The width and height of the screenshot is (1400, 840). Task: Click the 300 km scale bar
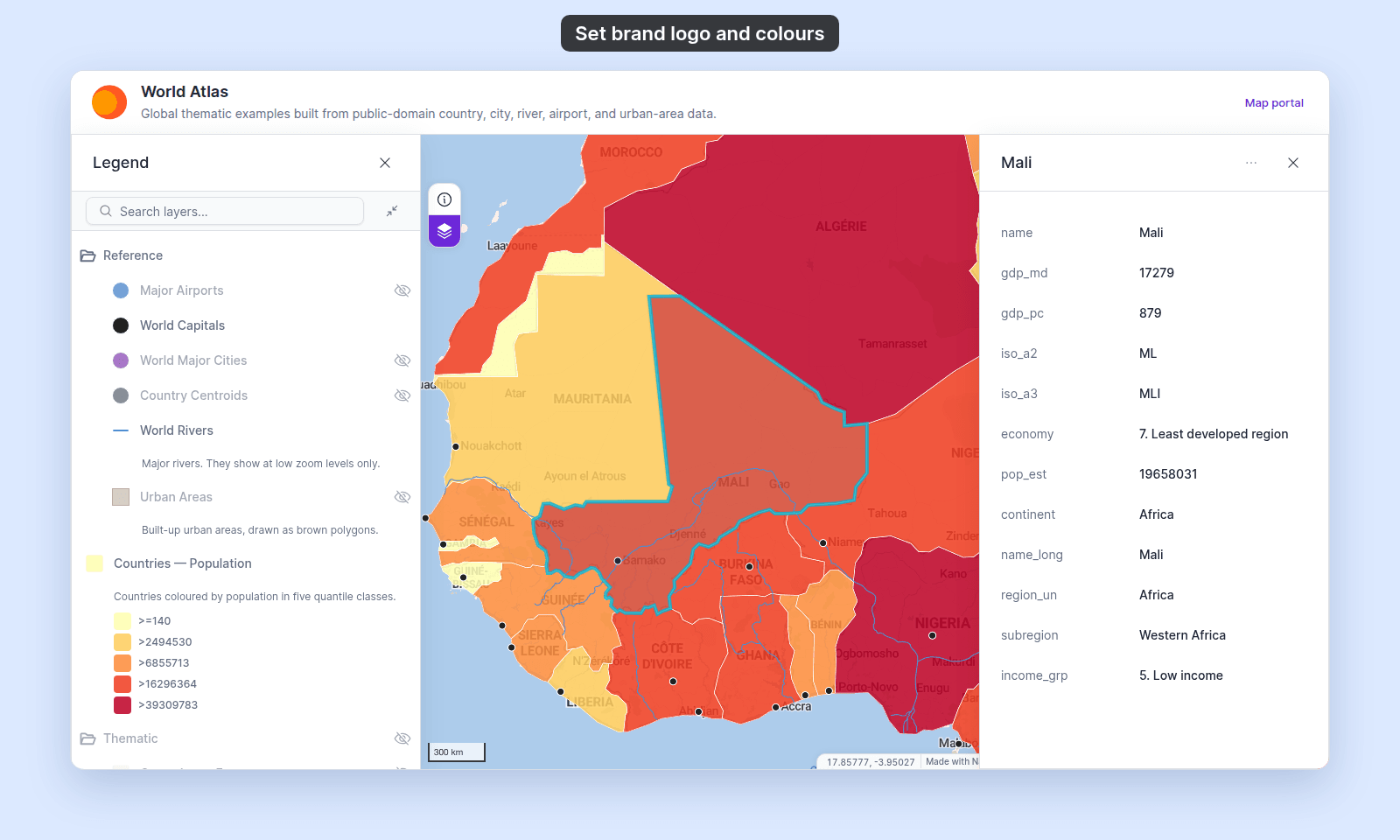457,752
